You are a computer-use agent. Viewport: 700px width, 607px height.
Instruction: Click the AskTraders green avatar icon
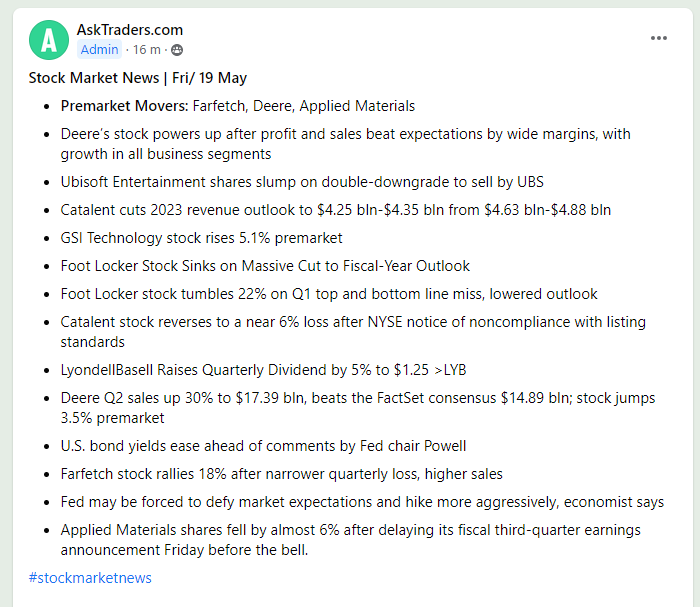[x=49, y=39]
